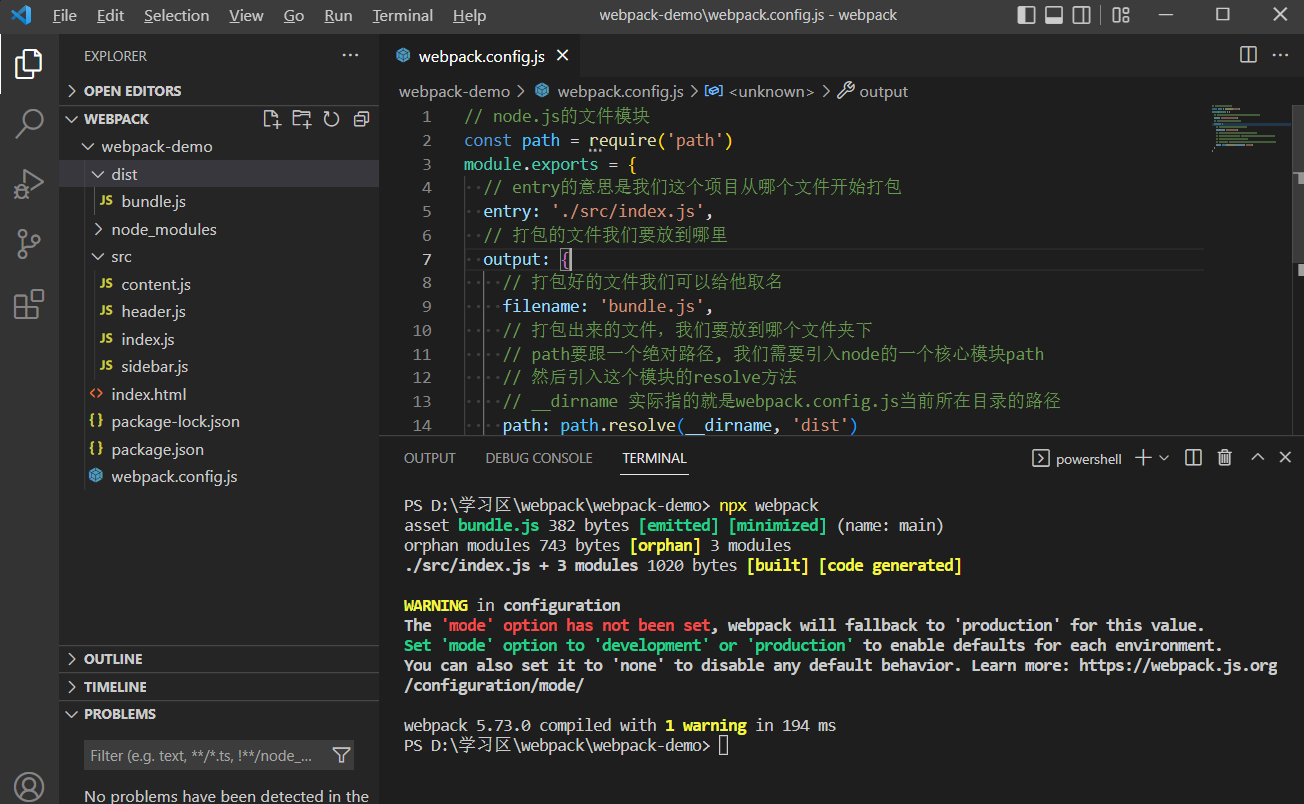Close the webpack.config.js editor tab
The image size is (1304, 804).
[x=563, y=56]
